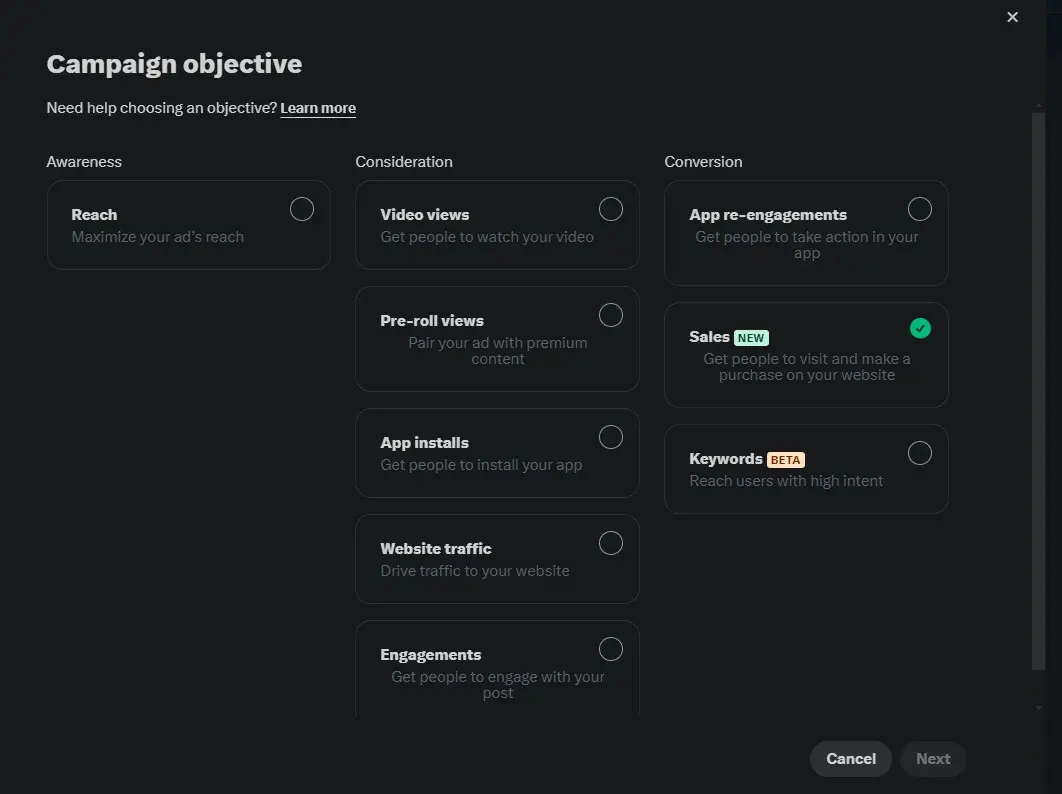Close the Campaign objective dialog
Image resolution: width=1062 pixels, height=794 pixels.
1012,17
